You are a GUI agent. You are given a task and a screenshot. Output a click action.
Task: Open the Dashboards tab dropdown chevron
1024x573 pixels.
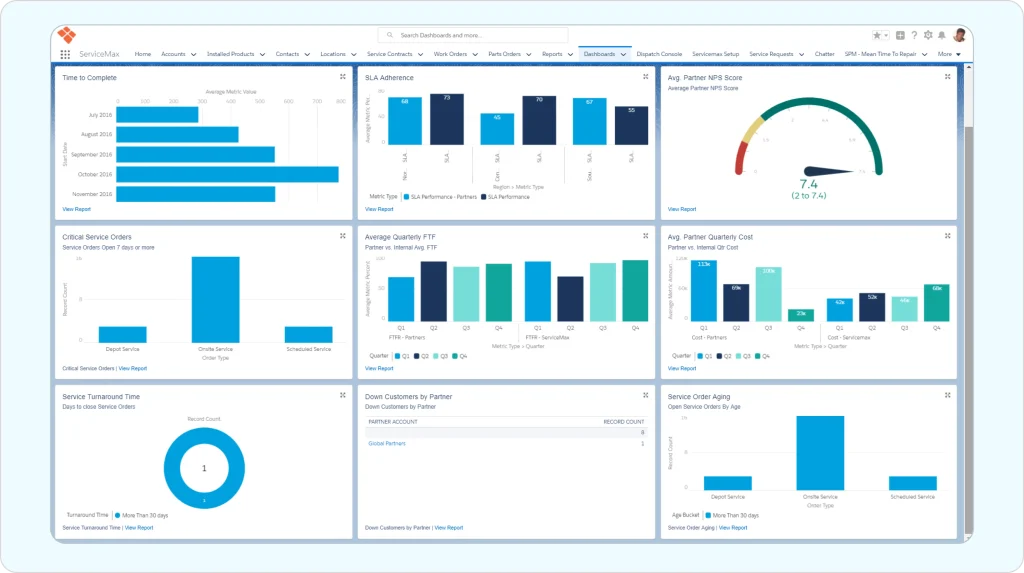(x=623, y=55)
